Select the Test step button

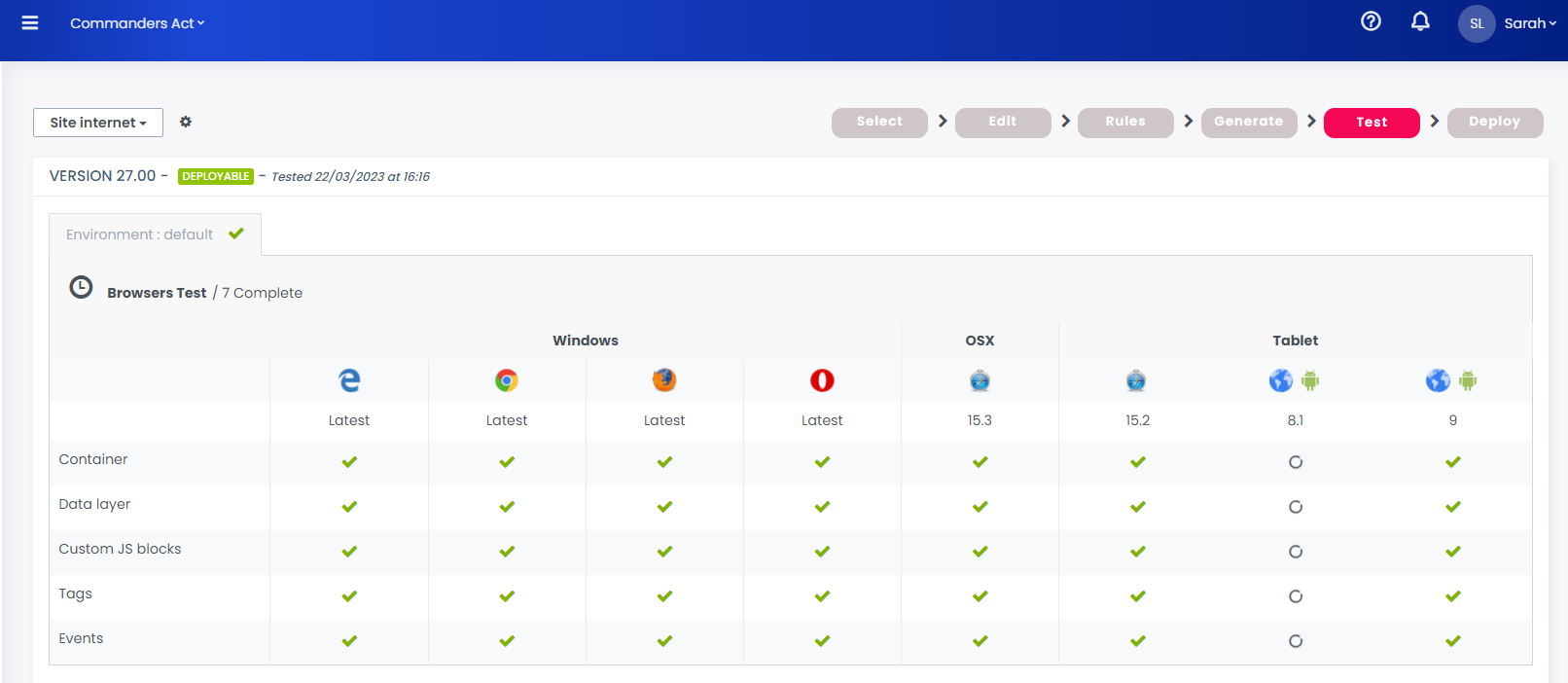coord(1372,123)
